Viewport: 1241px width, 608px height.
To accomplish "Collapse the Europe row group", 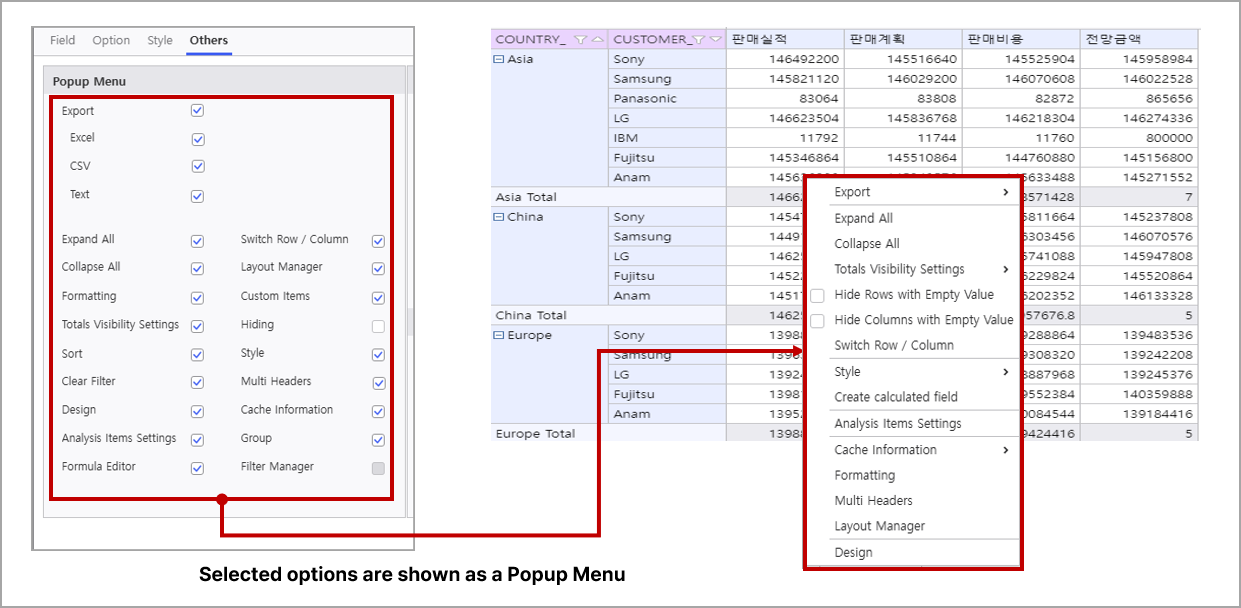I will point(499,335).
